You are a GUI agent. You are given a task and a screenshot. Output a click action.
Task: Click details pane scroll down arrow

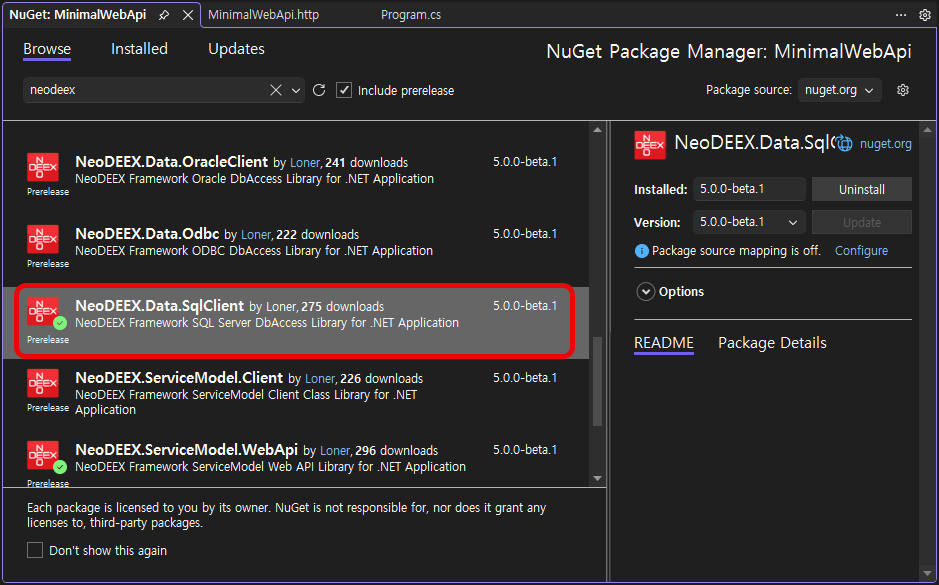[927, 574]
